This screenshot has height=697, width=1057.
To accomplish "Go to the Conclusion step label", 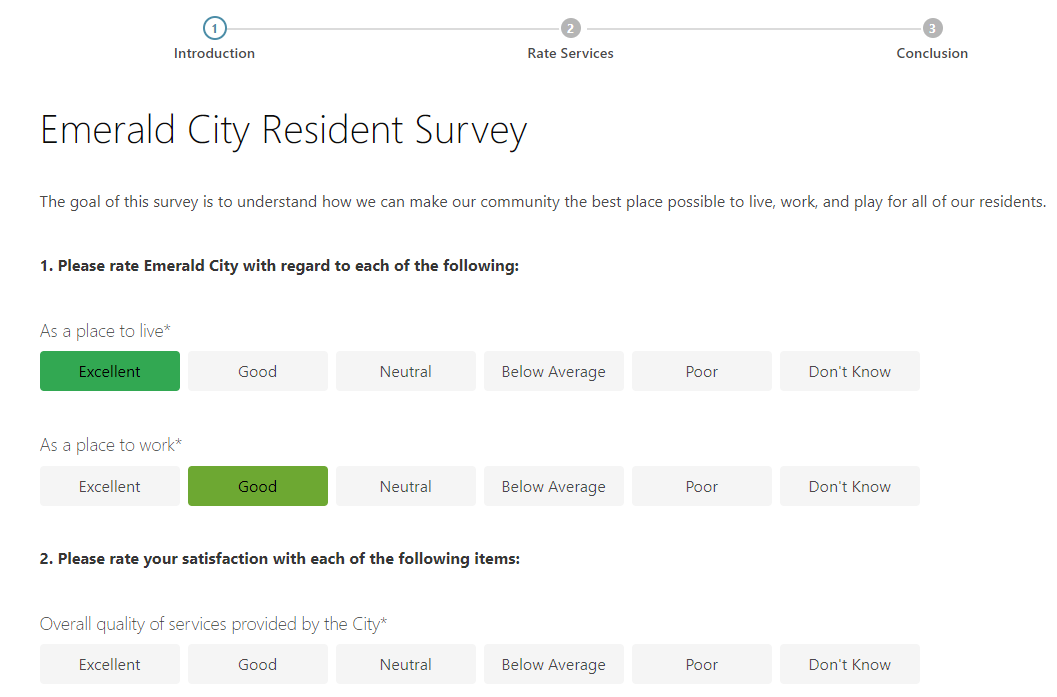I will pos(932,53).
